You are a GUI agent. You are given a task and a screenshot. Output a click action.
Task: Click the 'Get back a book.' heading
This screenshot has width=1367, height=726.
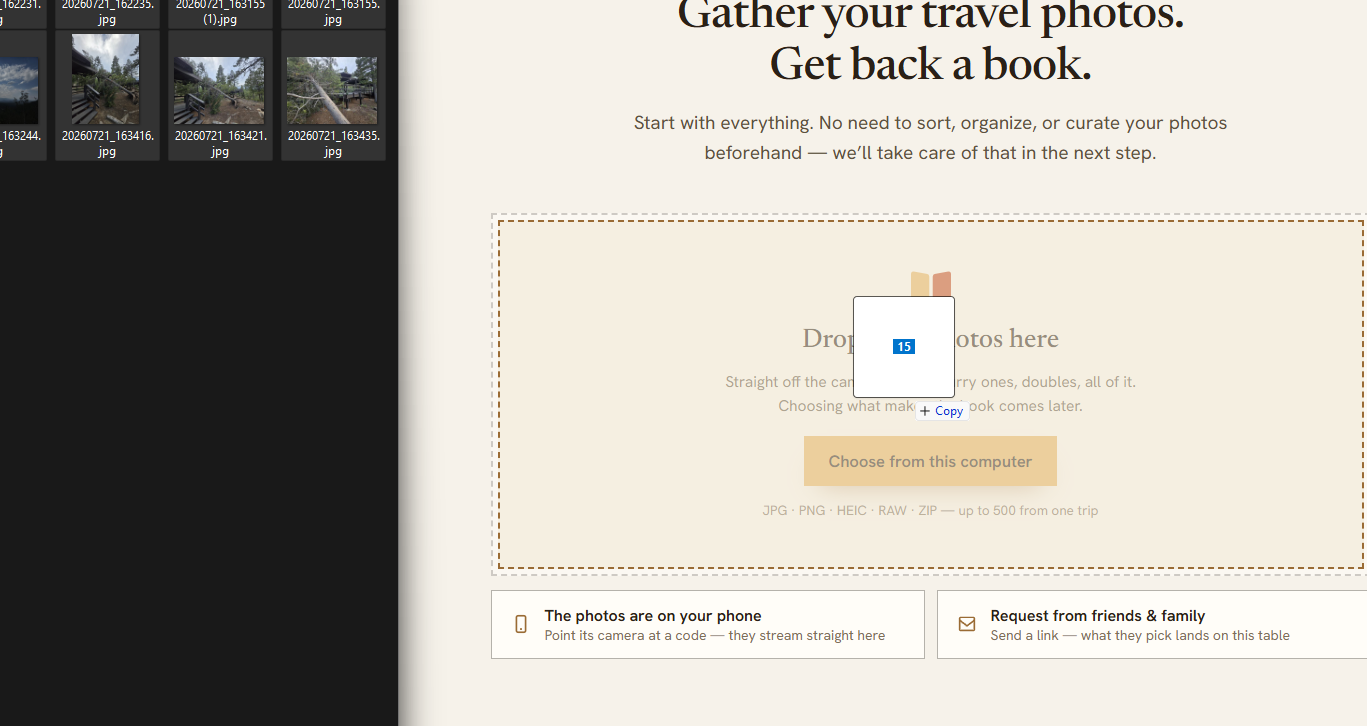(930, 64)
